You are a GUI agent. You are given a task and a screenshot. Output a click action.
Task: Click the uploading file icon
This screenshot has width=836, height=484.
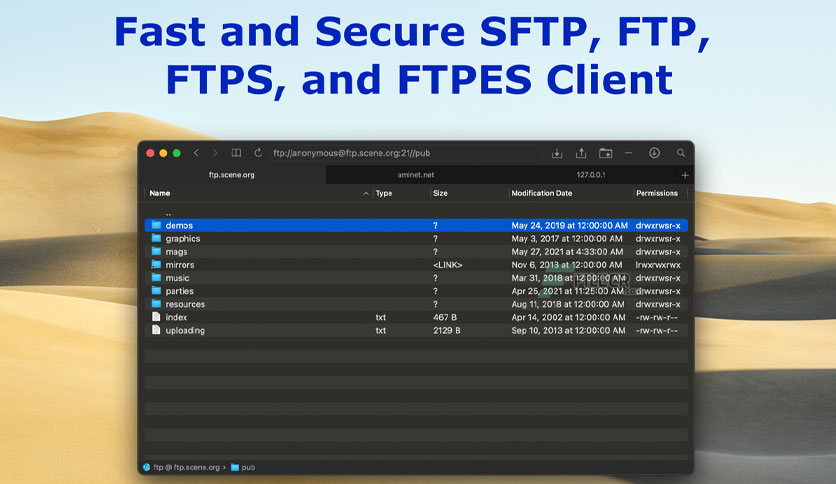pos(156,330)
